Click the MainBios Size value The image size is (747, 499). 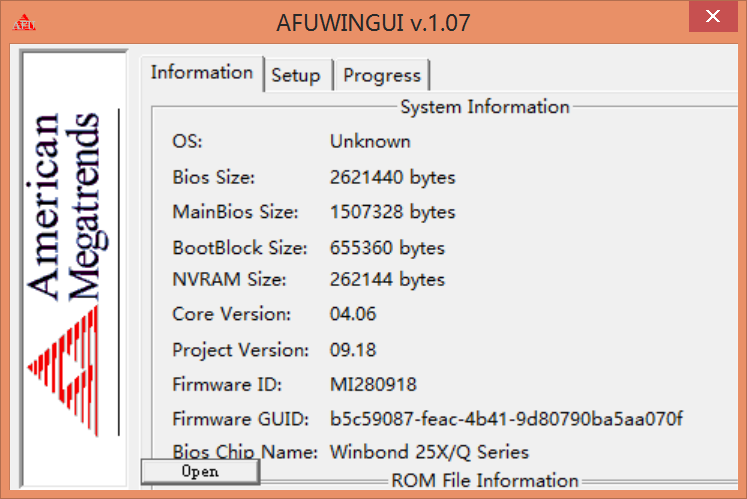click(x=392, y=212)
